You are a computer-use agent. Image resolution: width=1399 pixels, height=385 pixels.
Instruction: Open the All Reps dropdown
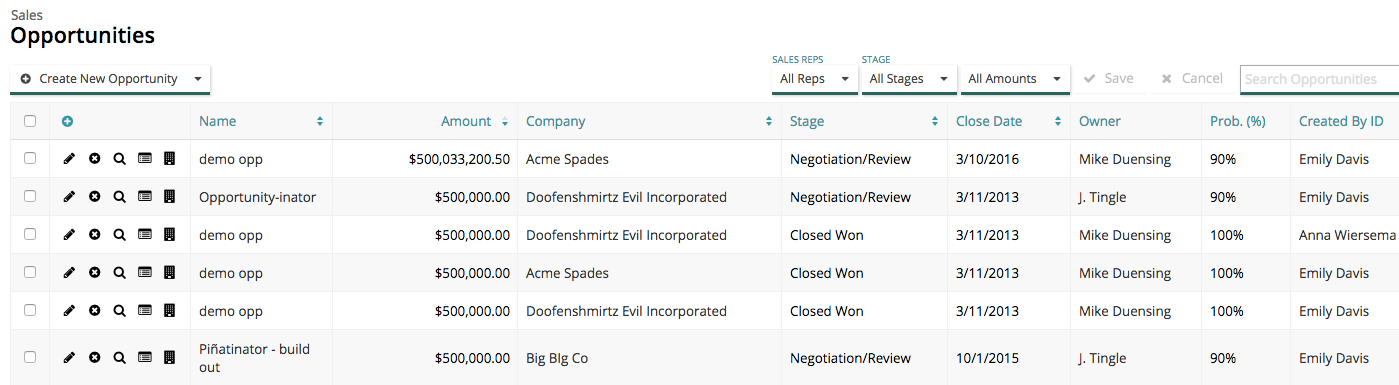click(x=814, y=79)
